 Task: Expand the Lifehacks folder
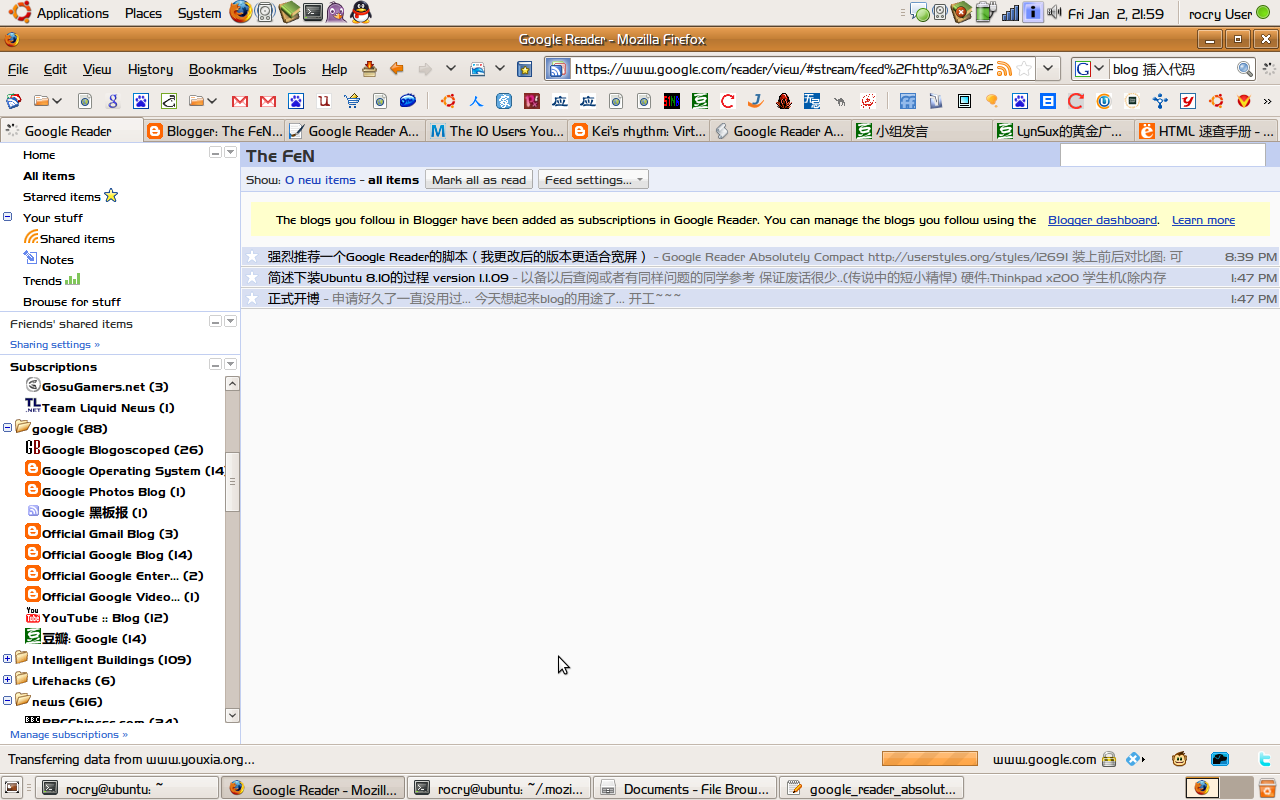pyautogui.click(x=8, y=679)
